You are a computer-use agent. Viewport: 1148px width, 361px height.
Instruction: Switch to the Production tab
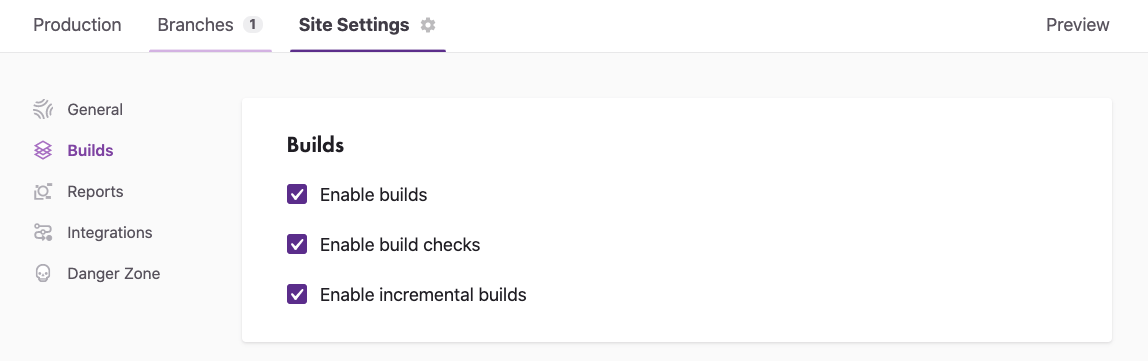[x=78, y=25]
